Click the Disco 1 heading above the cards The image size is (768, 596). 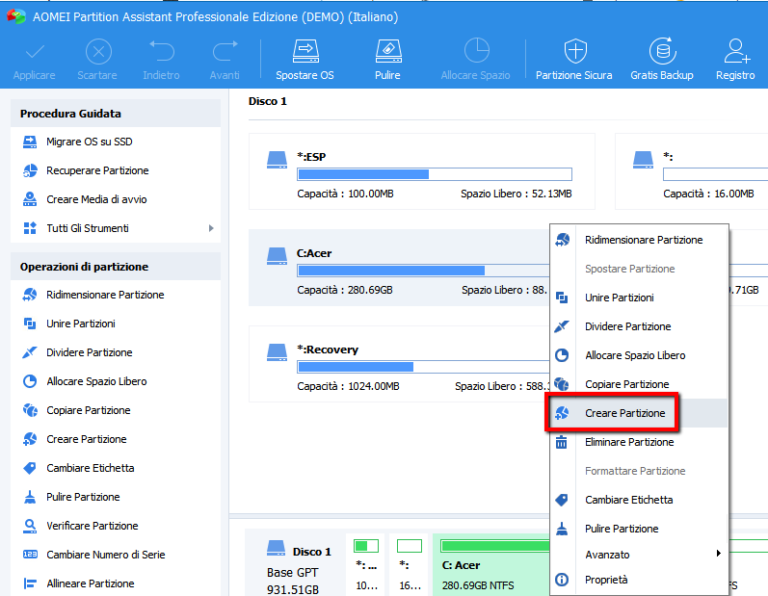pos(267,101)
